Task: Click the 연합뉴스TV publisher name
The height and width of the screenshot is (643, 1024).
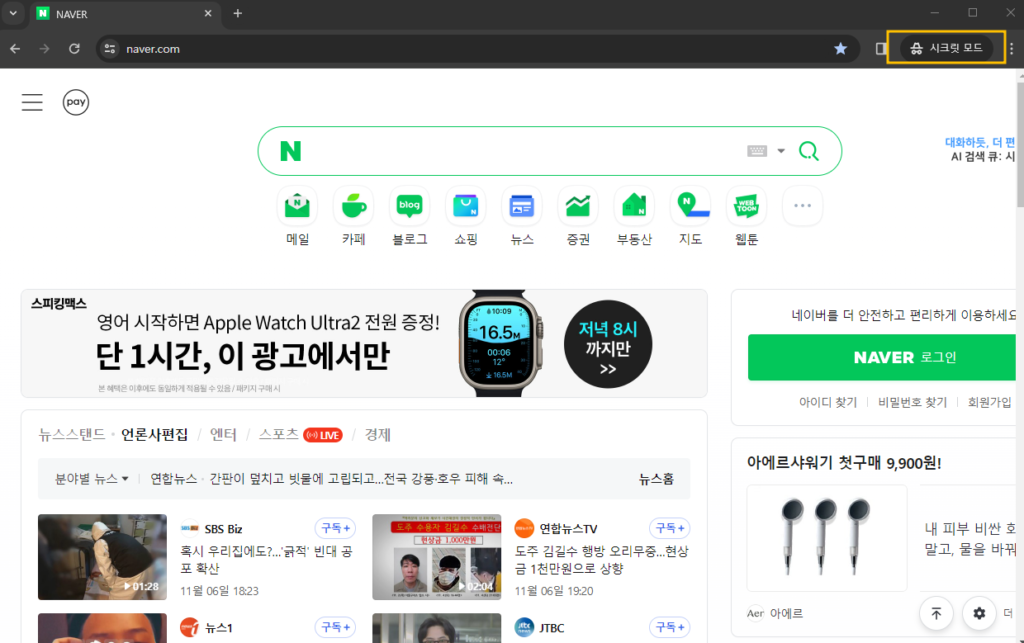Action: pyautogui.click(x=568, y=529)
